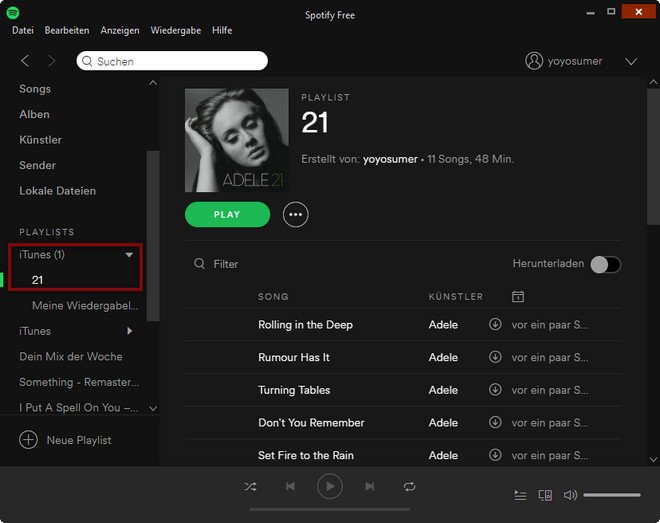Click main panel scroll-up arrow
The image size is (660, 523).
click(x=653, y=82)
